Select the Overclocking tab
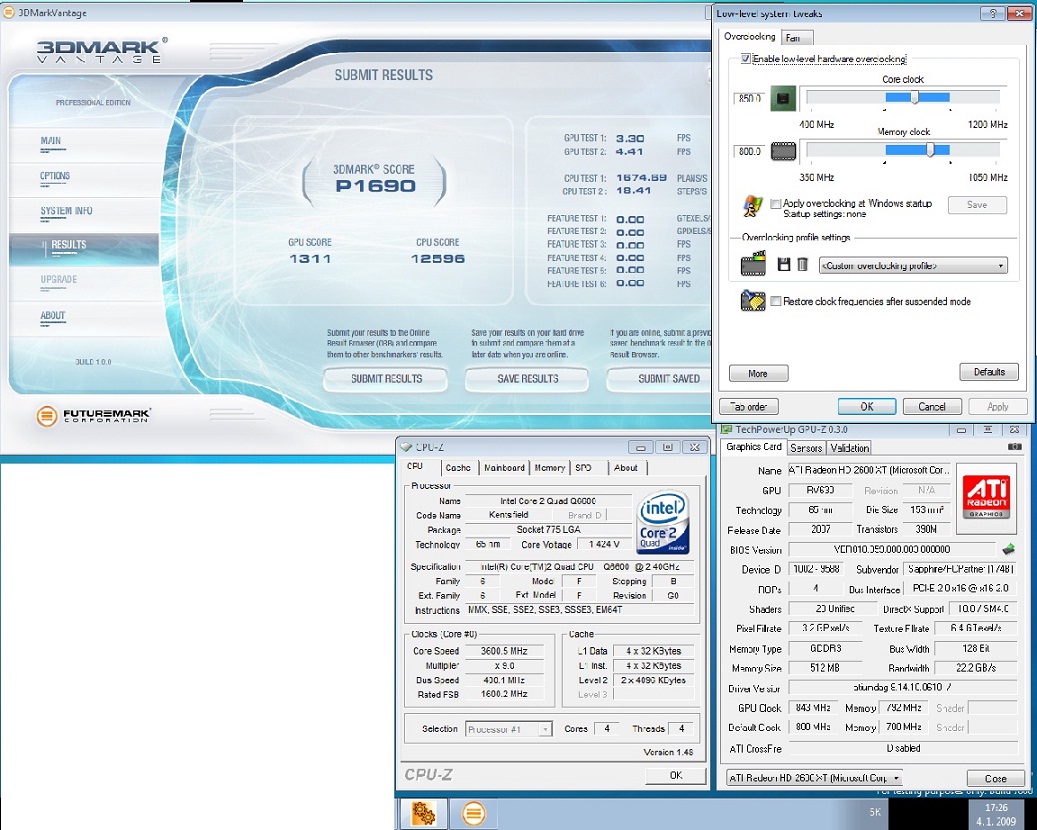 (749, 36)
